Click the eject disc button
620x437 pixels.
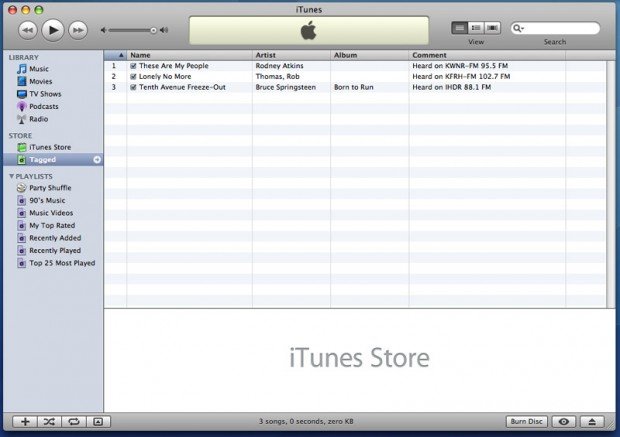point(592,422)
